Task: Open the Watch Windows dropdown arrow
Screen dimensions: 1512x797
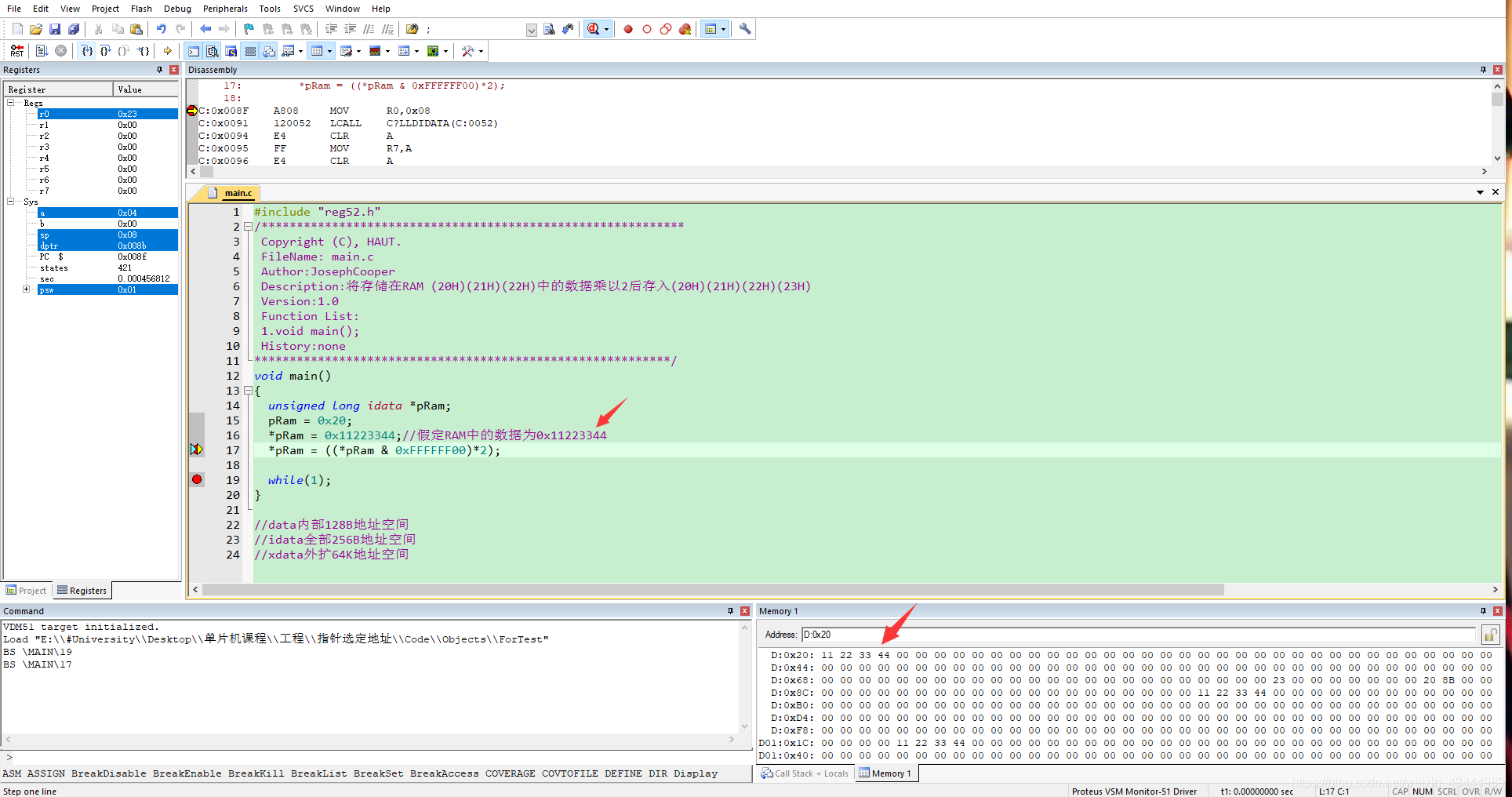Action: coord(301,51)
